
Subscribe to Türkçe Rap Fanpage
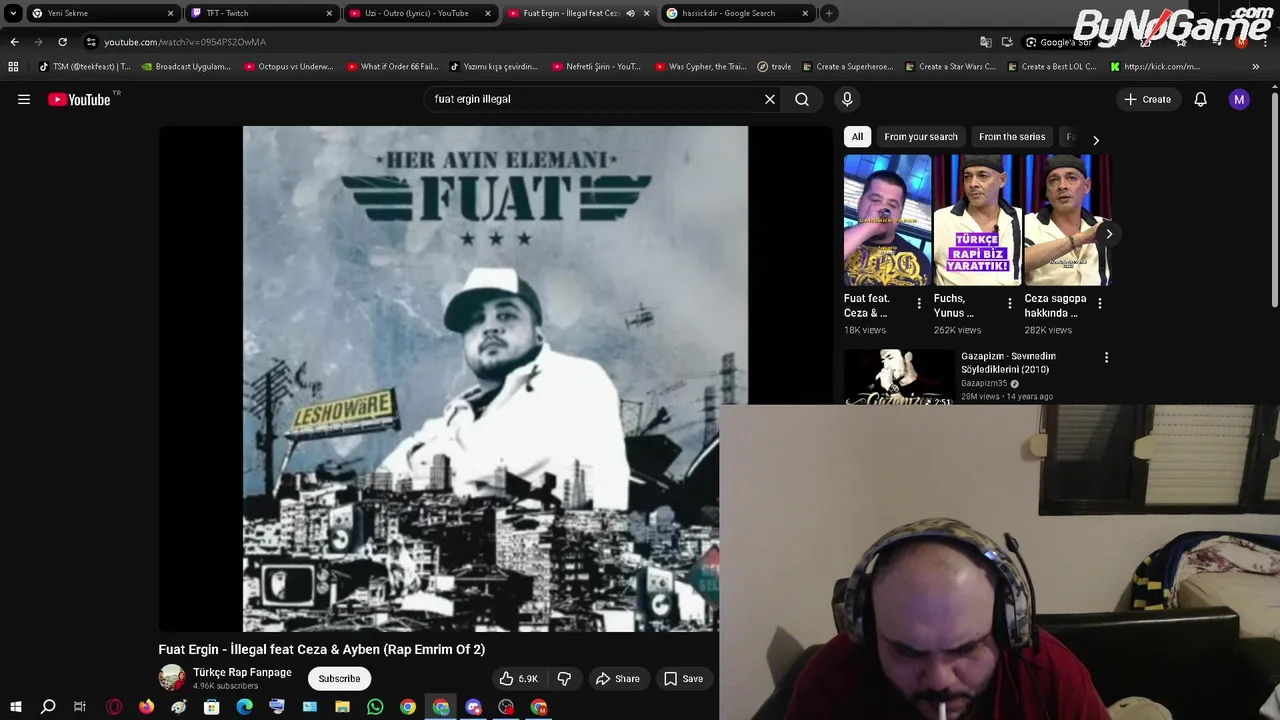pyautogui.click(x=339, y=679)
